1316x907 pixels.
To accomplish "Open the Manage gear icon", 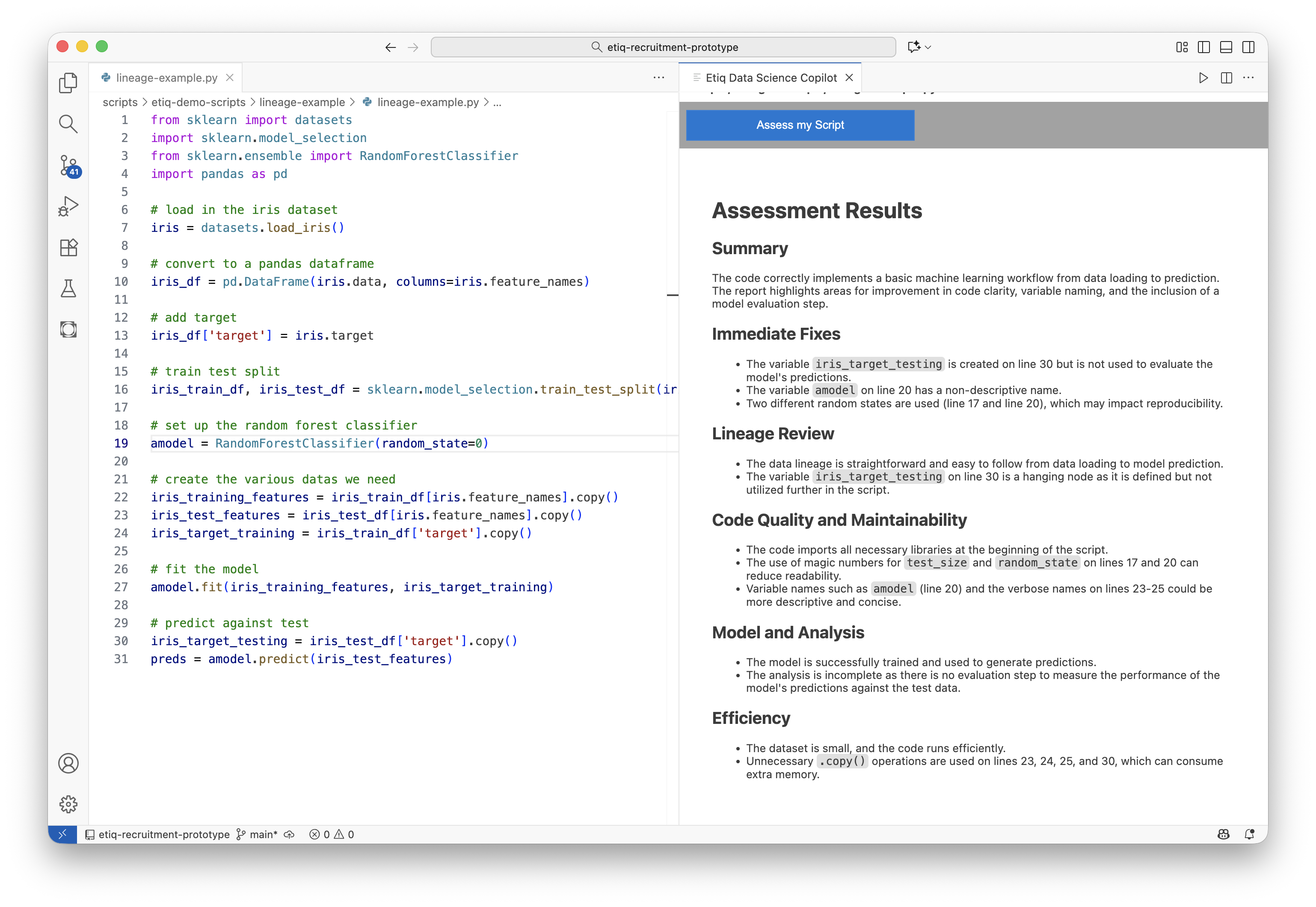I will pos(68,804).
